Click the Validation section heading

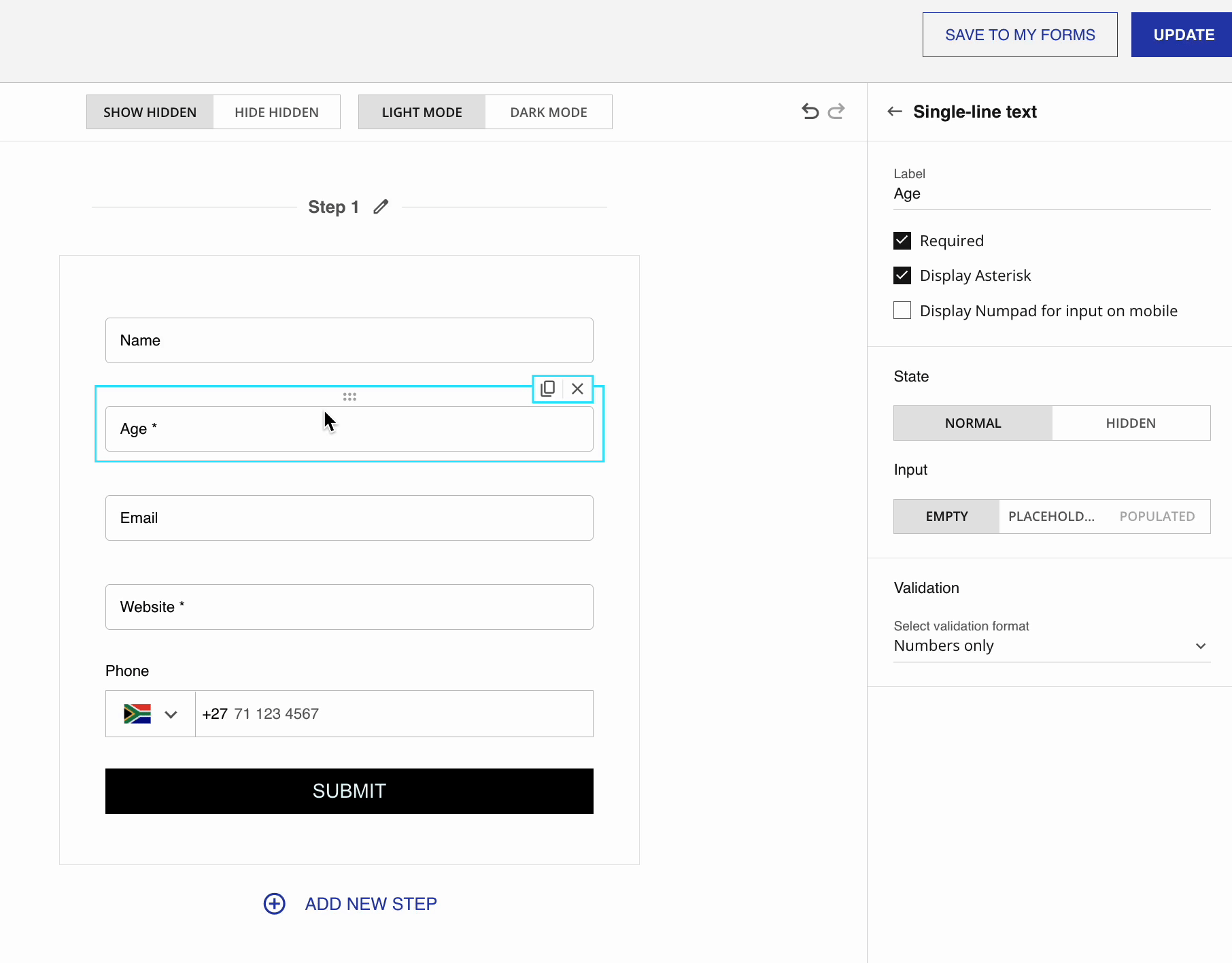[926, 588]
